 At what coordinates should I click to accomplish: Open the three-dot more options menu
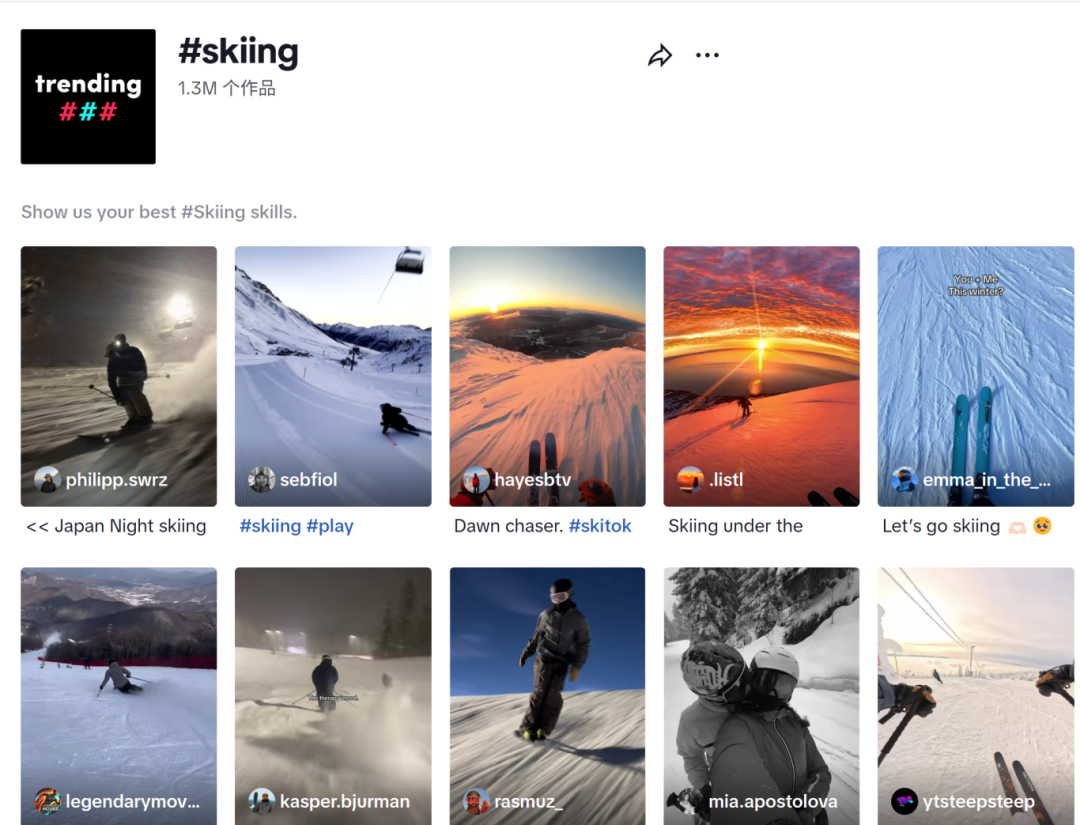pos(707,56)
